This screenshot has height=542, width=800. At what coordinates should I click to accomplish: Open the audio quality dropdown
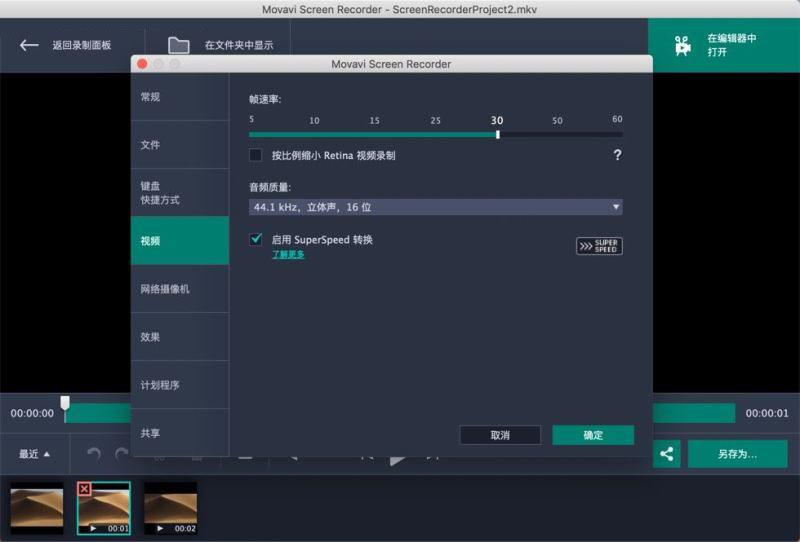click(x=435, y=207)
